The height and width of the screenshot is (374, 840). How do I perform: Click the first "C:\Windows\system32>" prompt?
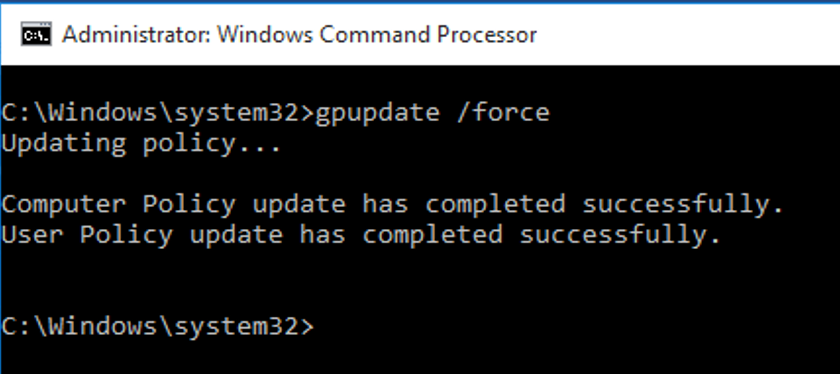click(158, 113)
